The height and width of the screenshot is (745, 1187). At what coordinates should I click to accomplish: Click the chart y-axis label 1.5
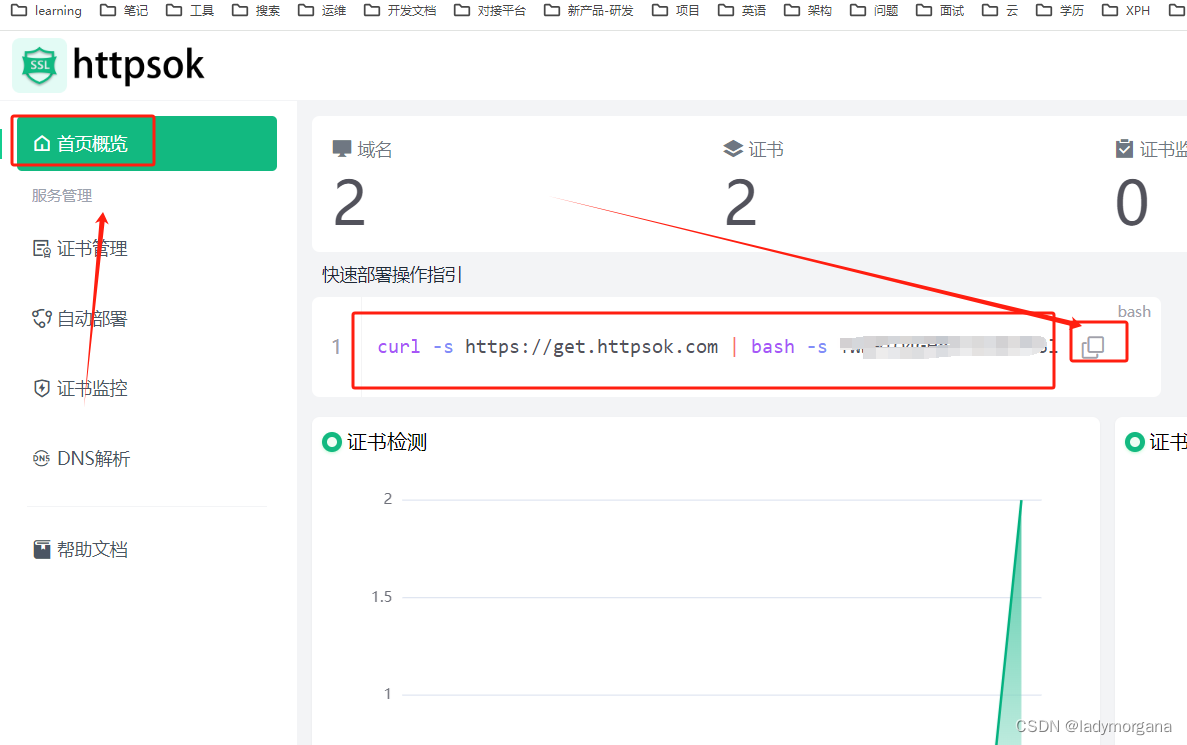382,597
